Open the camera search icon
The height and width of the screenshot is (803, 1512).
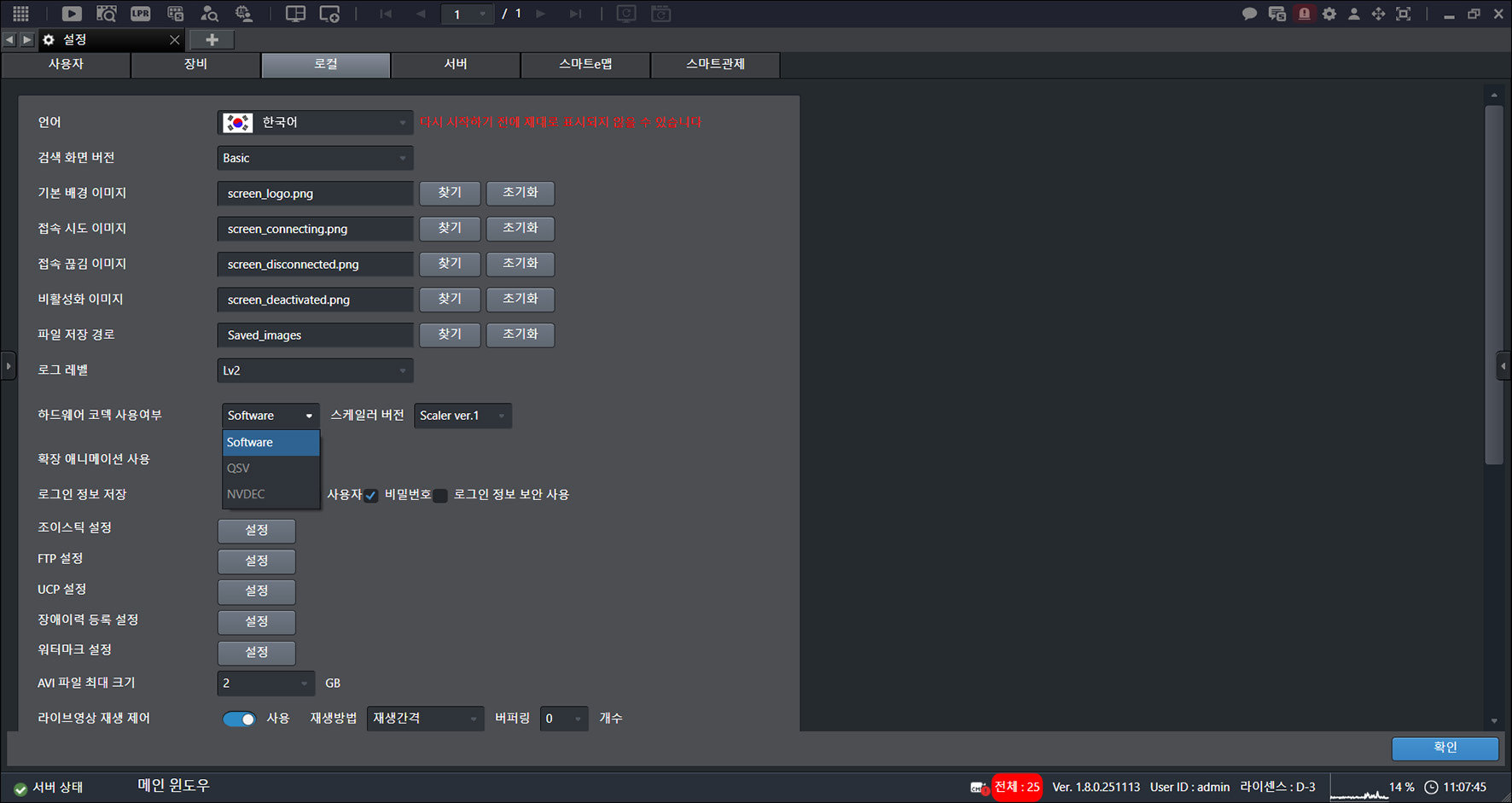(107, 14)
